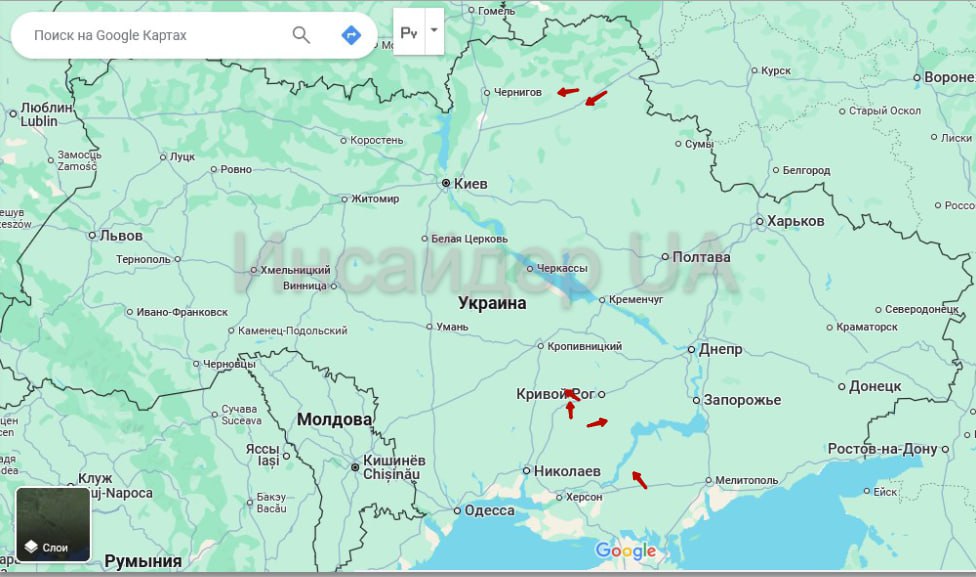Click the red arrow closest to Чернигов

pyautogui.click(x=568, y=92)
